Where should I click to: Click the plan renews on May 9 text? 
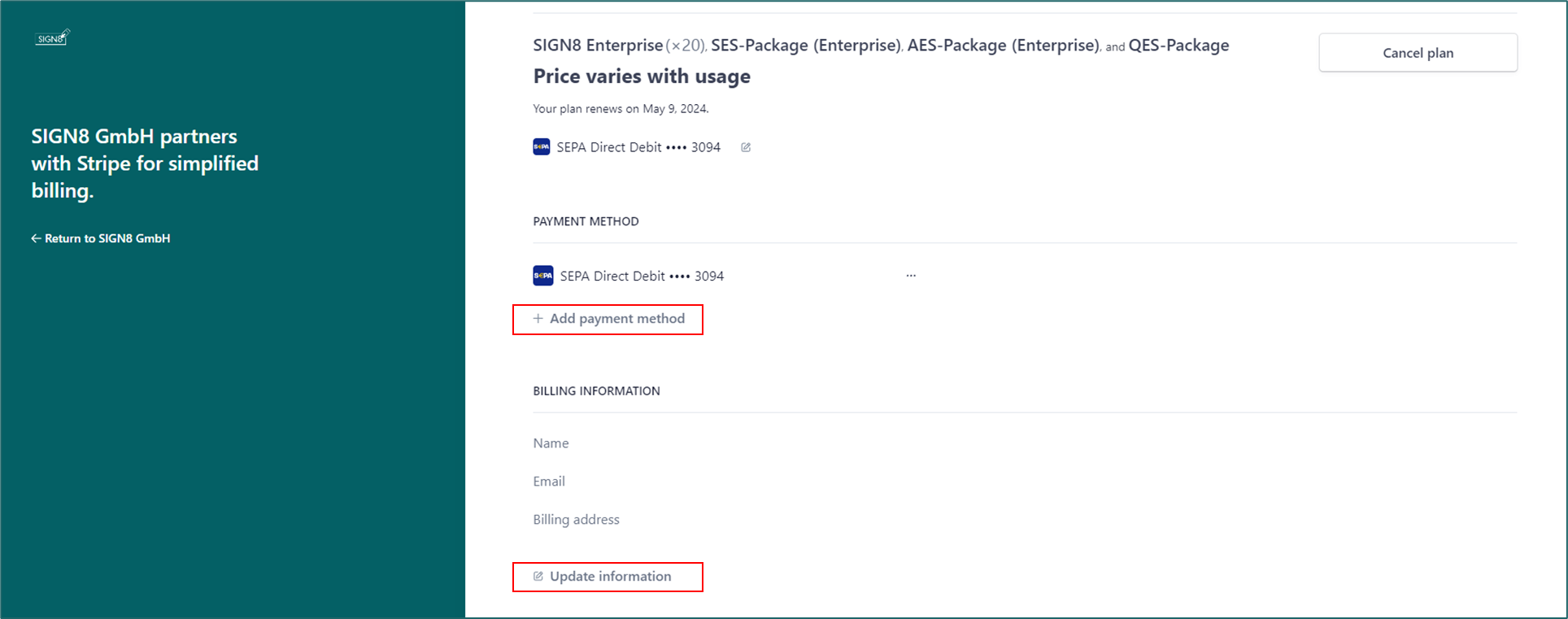[621, 109]
